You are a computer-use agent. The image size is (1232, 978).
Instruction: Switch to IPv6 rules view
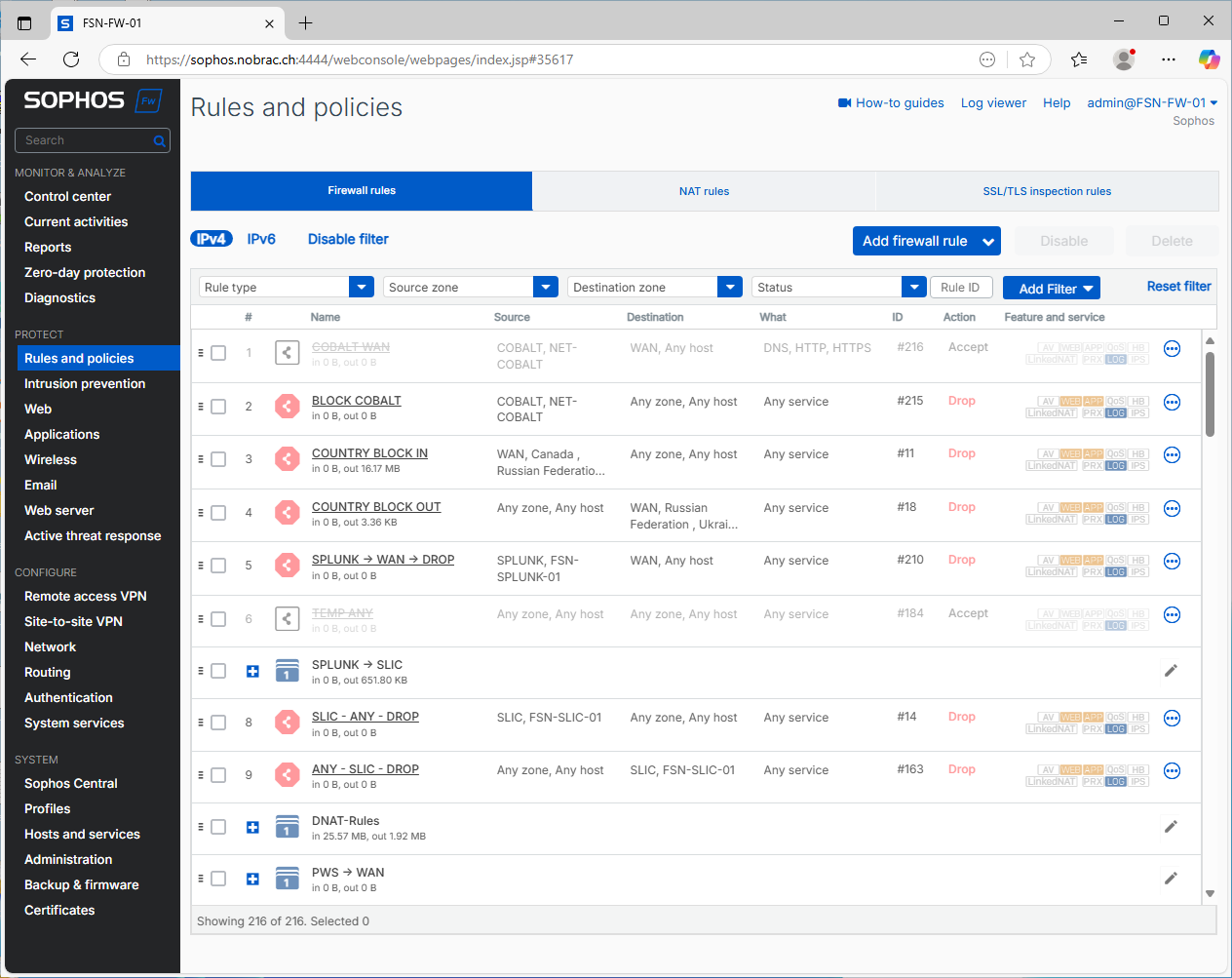tap(261, 239)
